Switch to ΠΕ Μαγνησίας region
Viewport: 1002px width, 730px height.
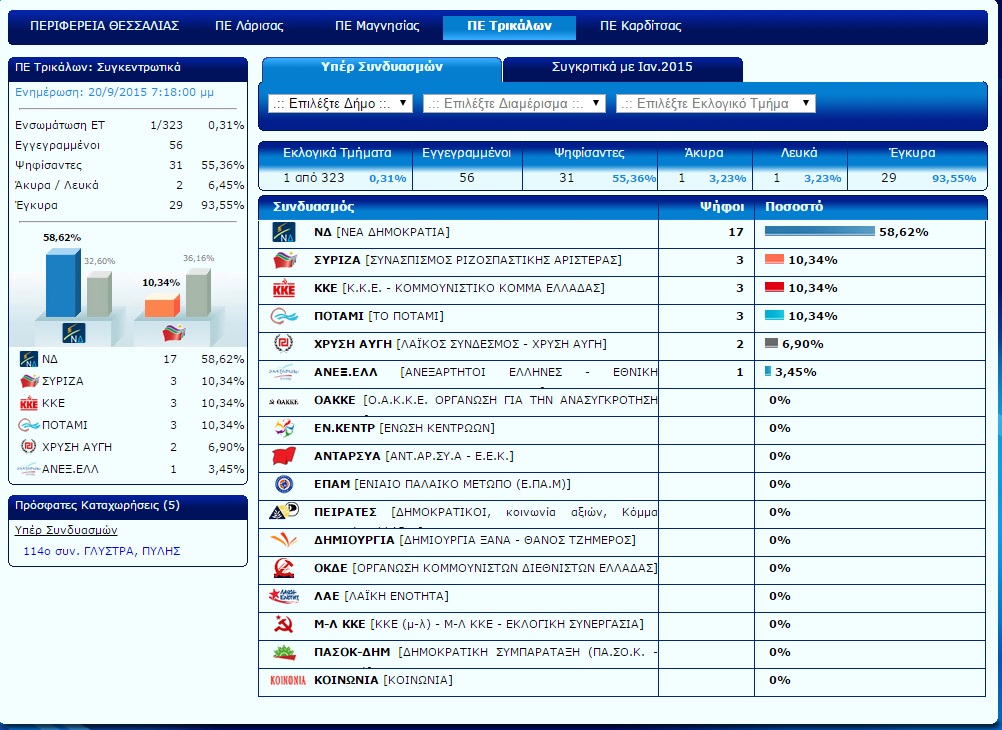pyautogui.click(x=377, y=26)
